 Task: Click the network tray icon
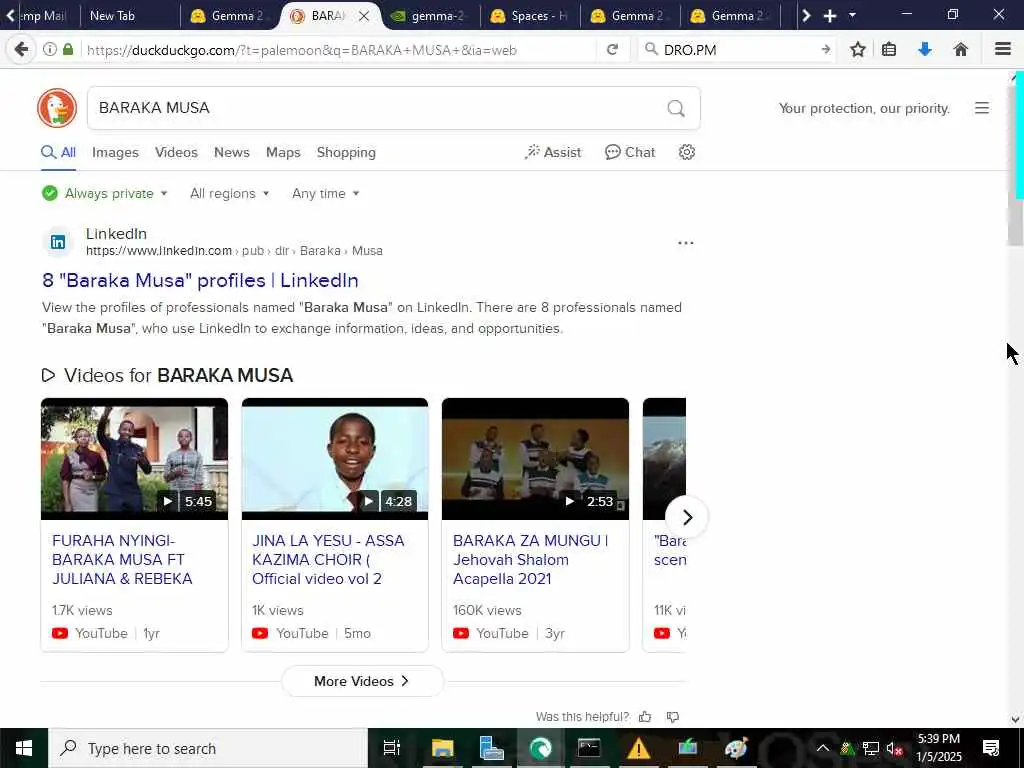tap(871, 748)
